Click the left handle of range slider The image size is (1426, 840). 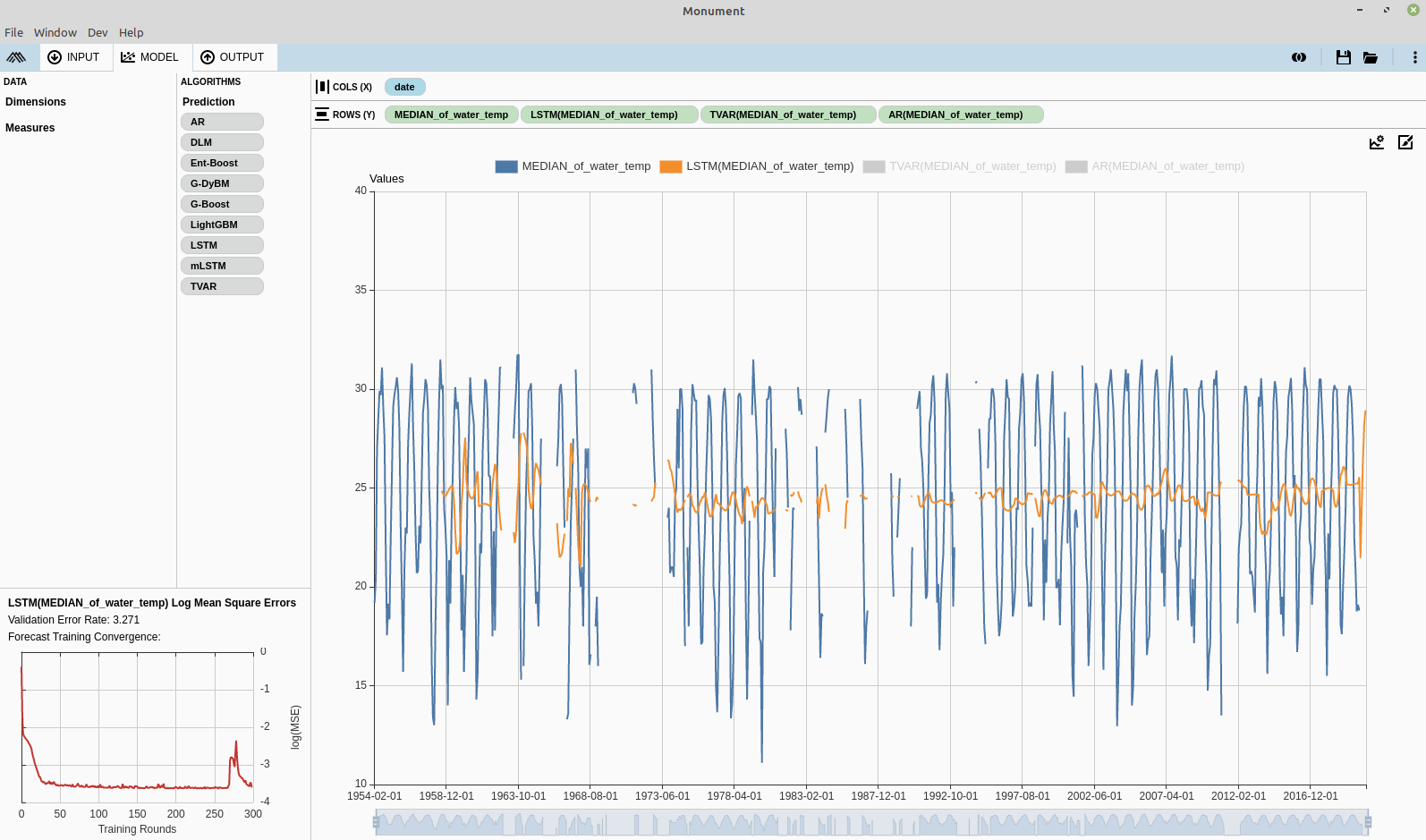(x=376, y=822)
